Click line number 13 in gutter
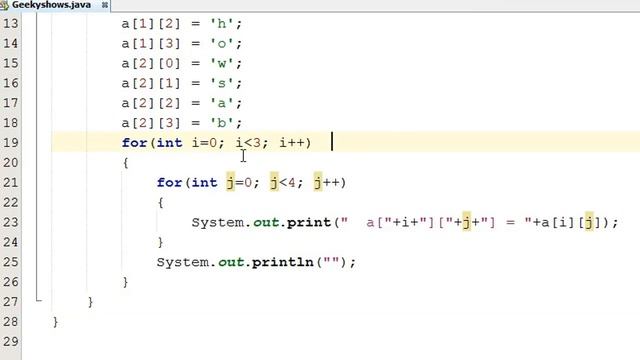Viewport: 640px width, 360px height. pyautogui.click(x=11, y=24)
